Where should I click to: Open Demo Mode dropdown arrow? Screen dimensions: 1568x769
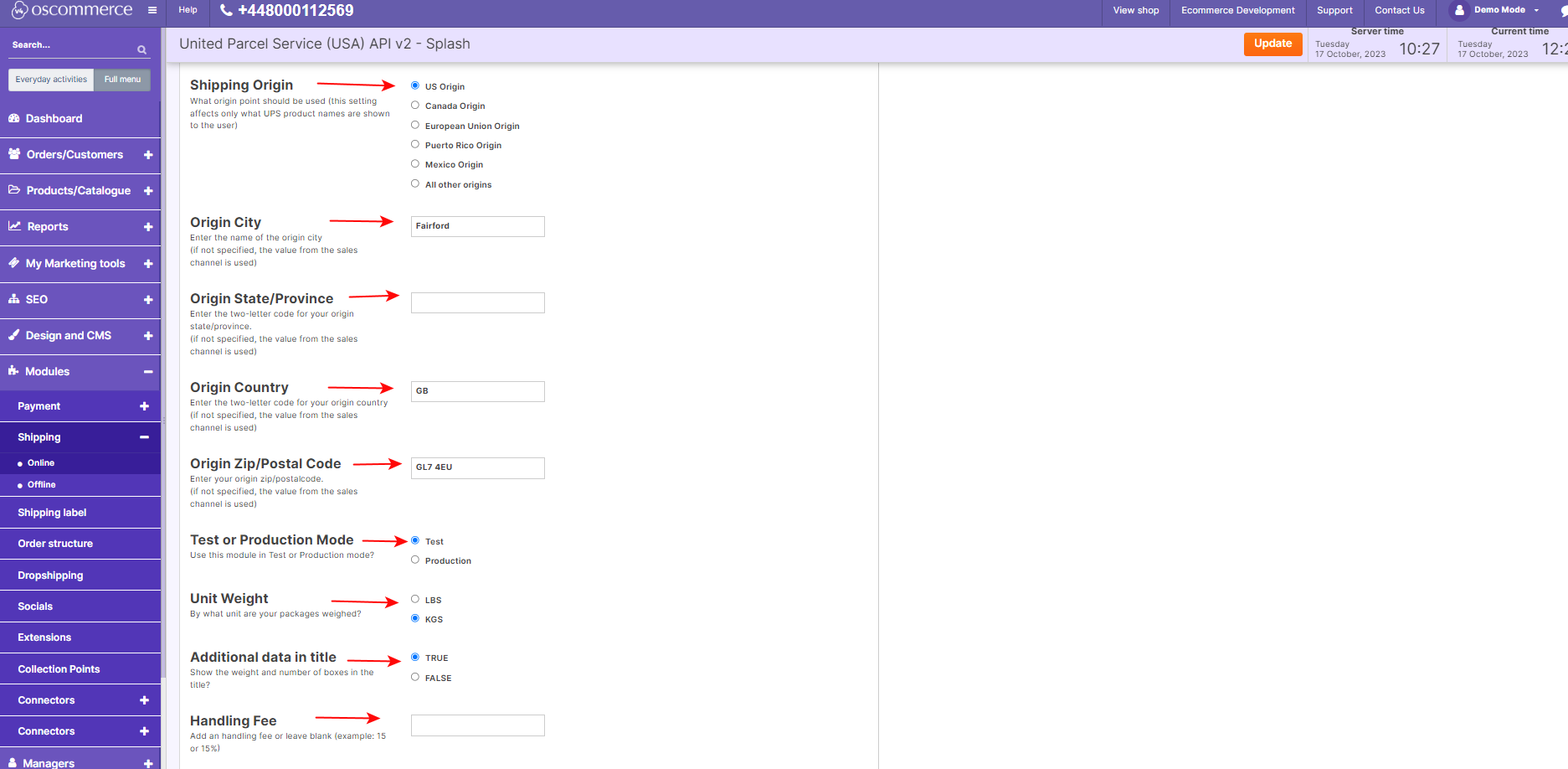tap(1536, 11)
